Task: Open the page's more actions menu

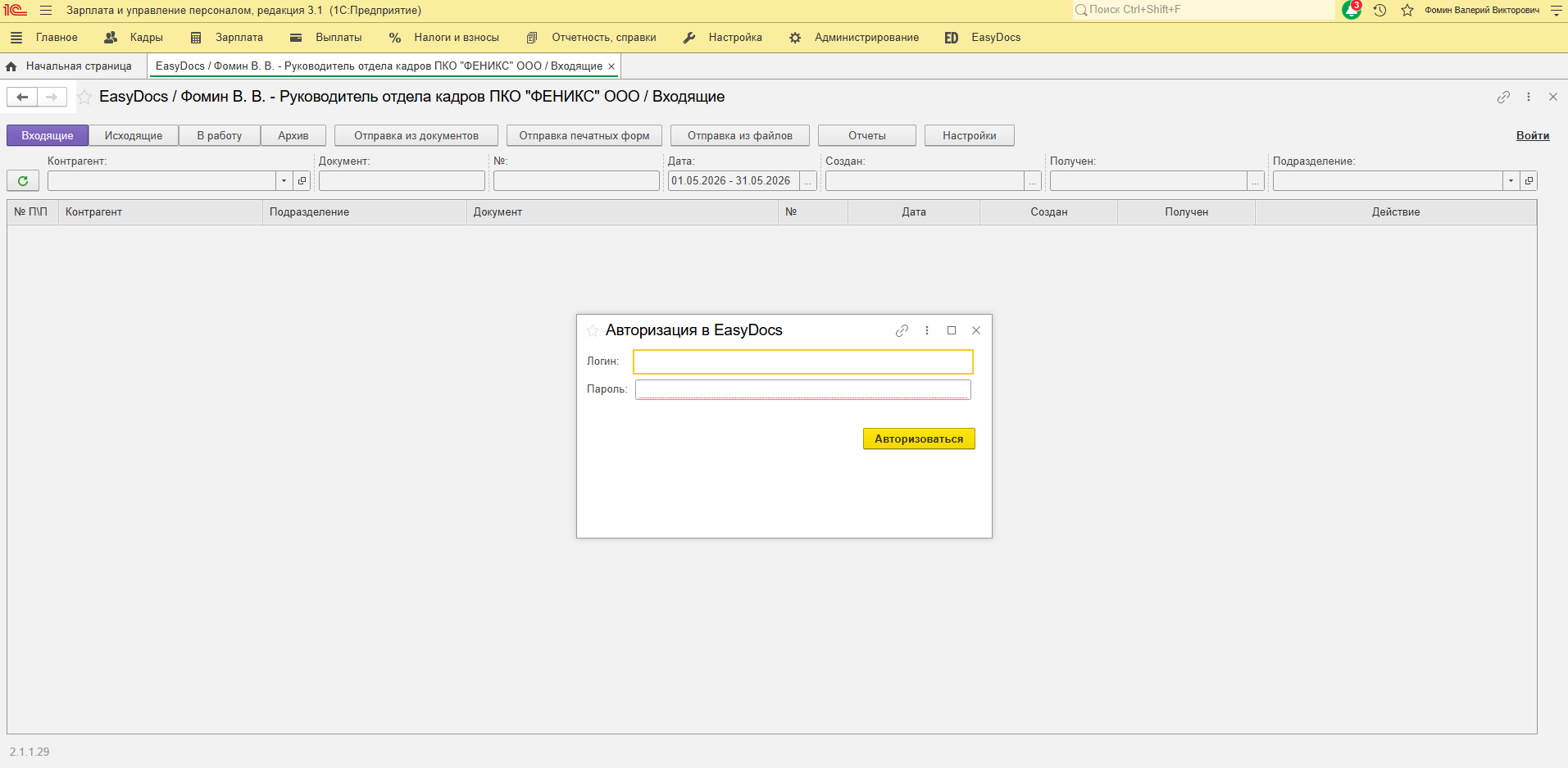Action: (1529, 97)
